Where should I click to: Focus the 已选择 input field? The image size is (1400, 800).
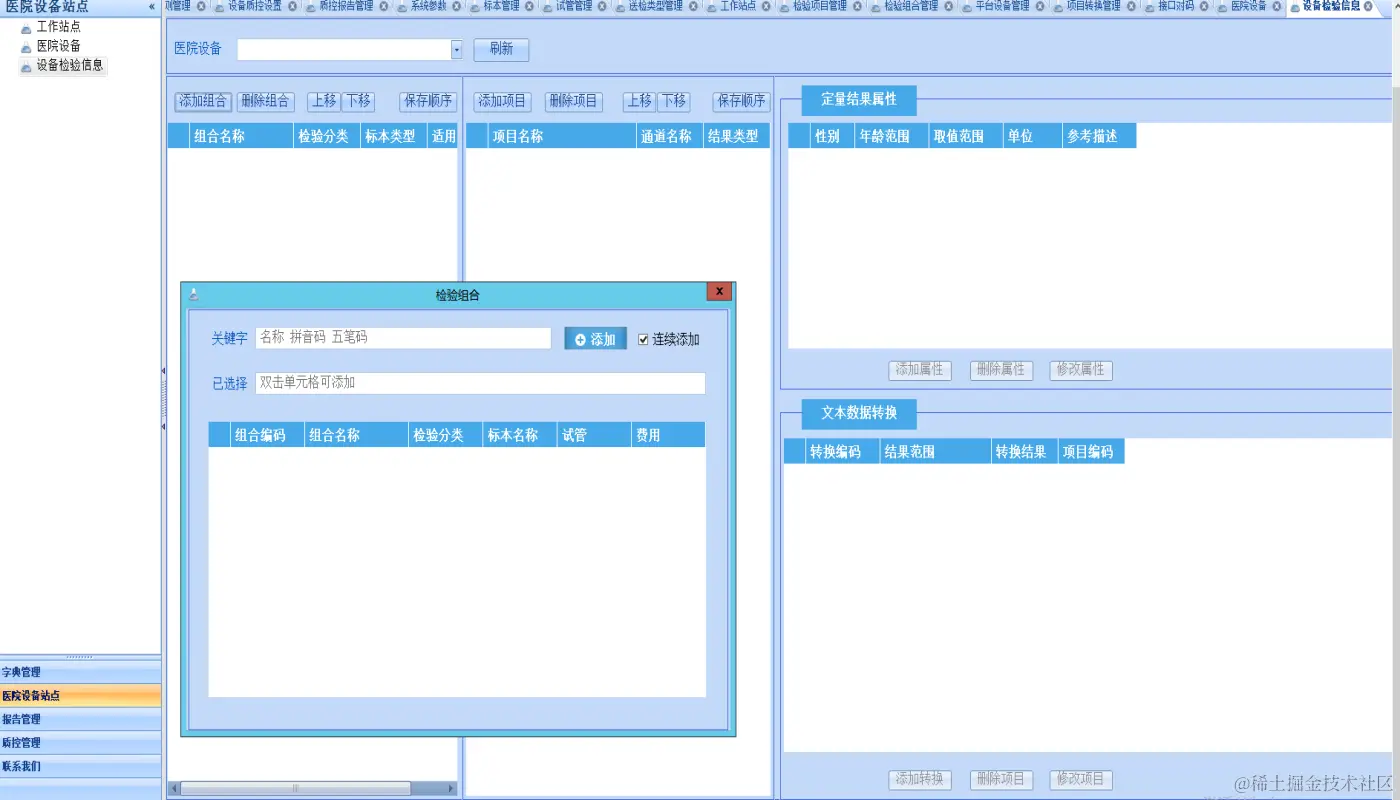pos(480,383)
